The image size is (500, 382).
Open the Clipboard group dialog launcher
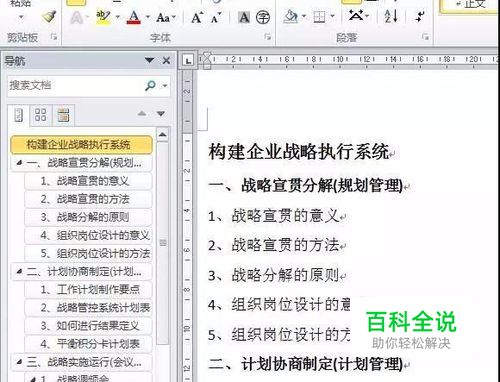[x=53, y=37]
